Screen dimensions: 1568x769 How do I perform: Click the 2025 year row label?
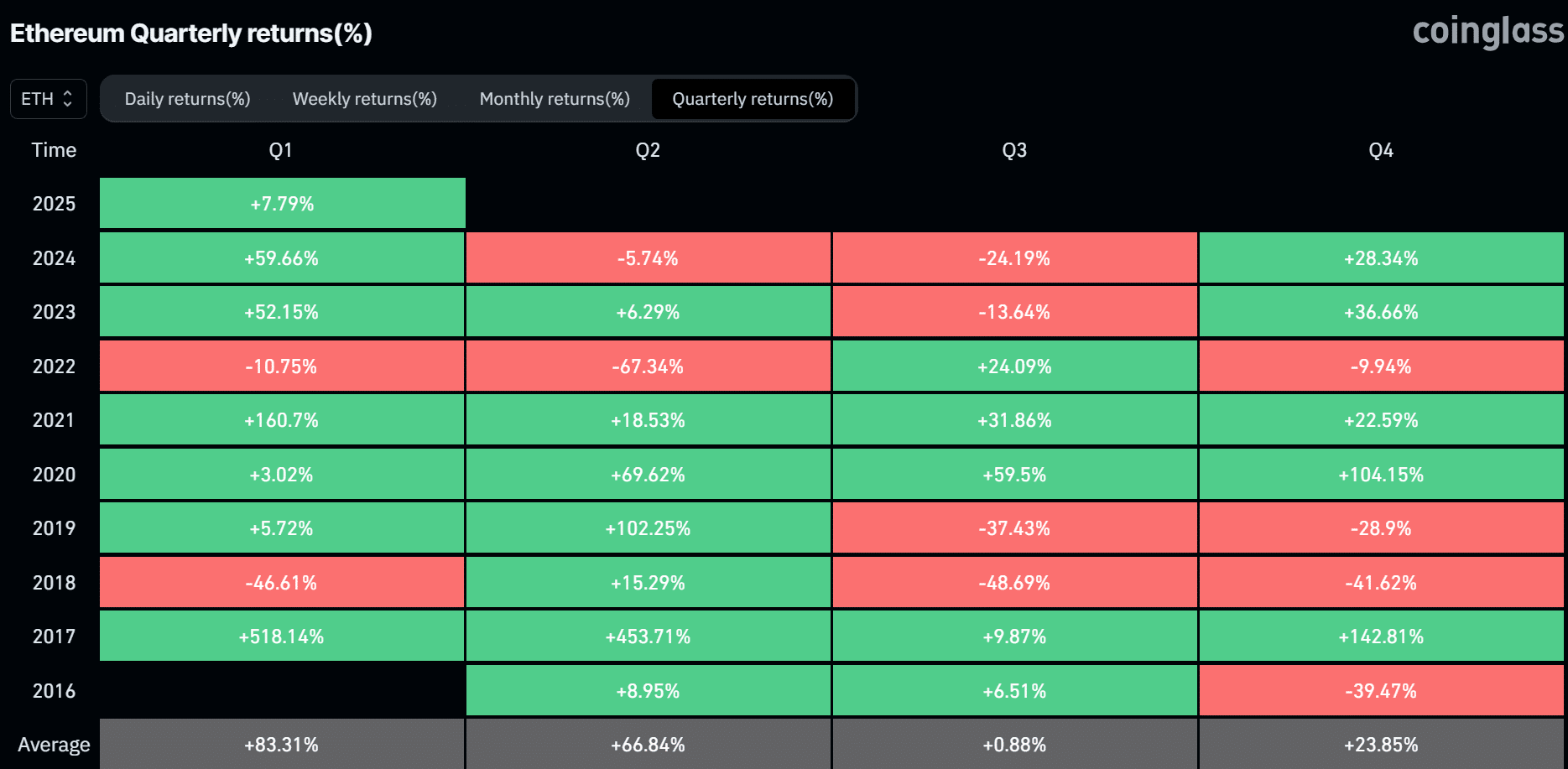pyautogui.click(x=54, y=204)
